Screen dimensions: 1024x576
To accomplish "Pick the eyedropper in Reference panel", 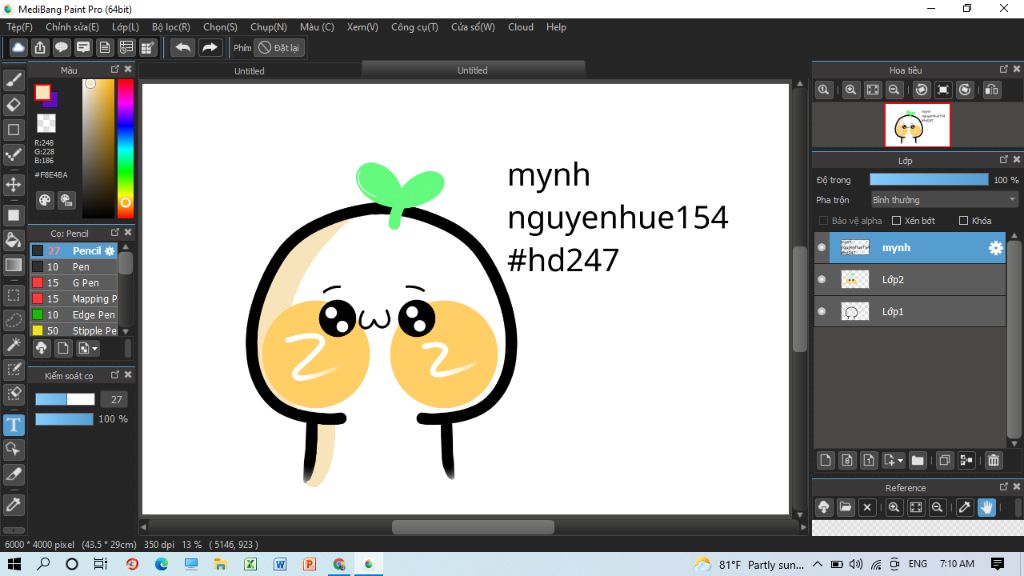I will click(x=964, y=507).
